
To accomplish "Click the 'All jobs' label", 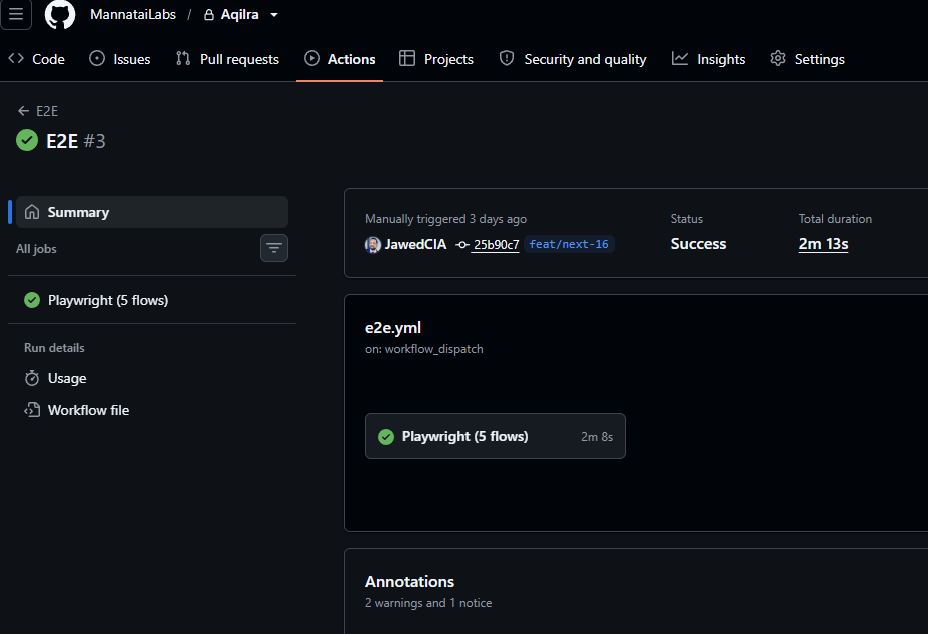I will 36,249.
